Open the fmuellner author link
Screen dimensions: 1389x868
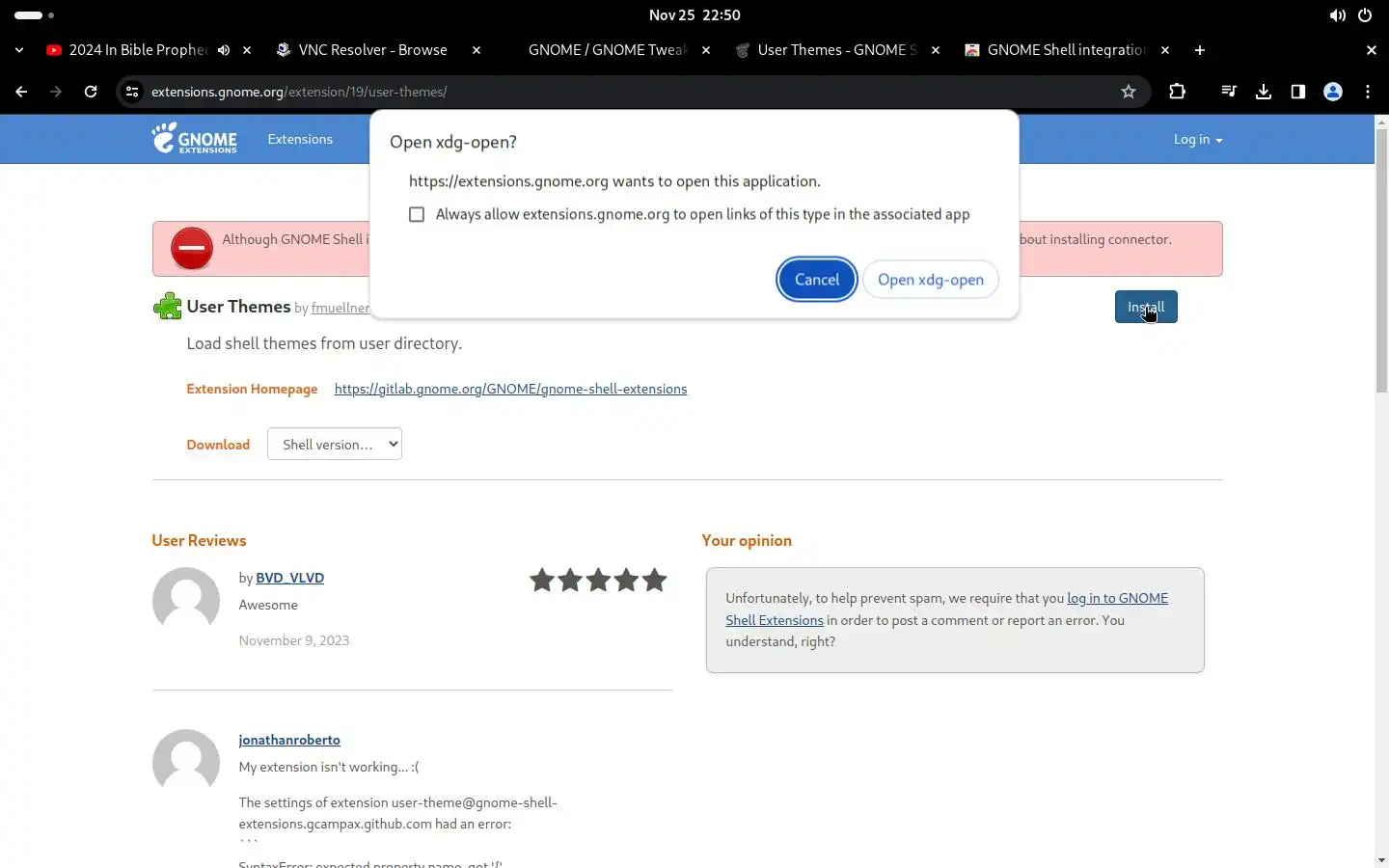pyautogui.click(x=340, y=308)
